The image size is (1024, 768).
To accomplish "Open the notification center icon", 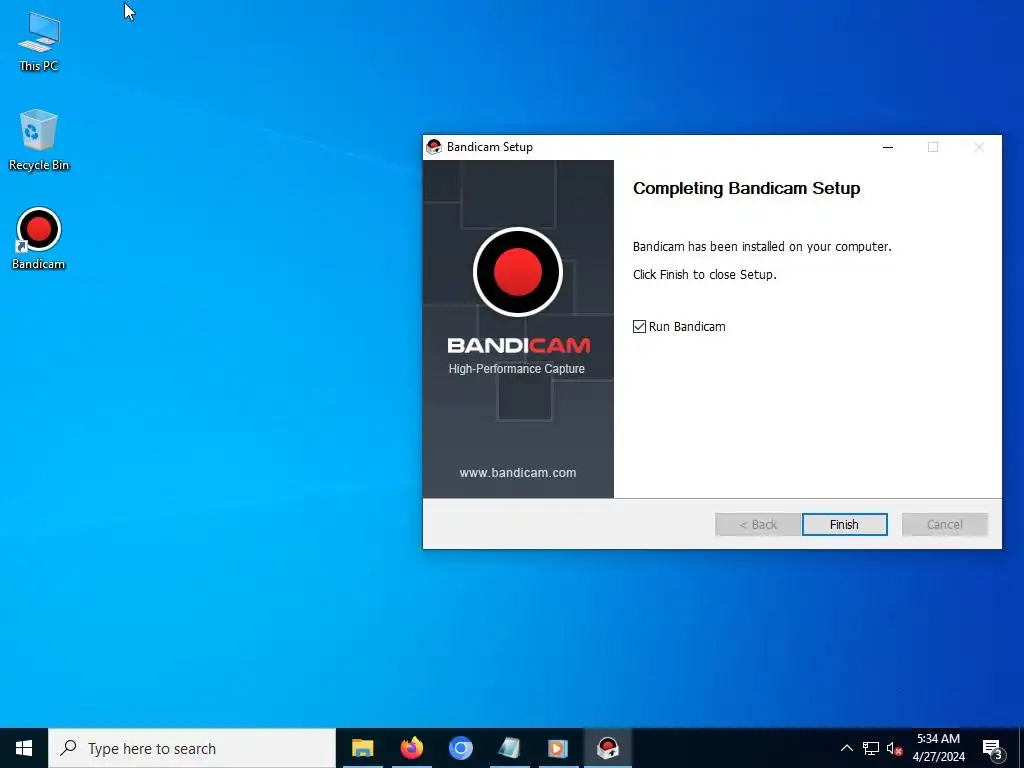I will pyautogui.click(x=993, y=750).
